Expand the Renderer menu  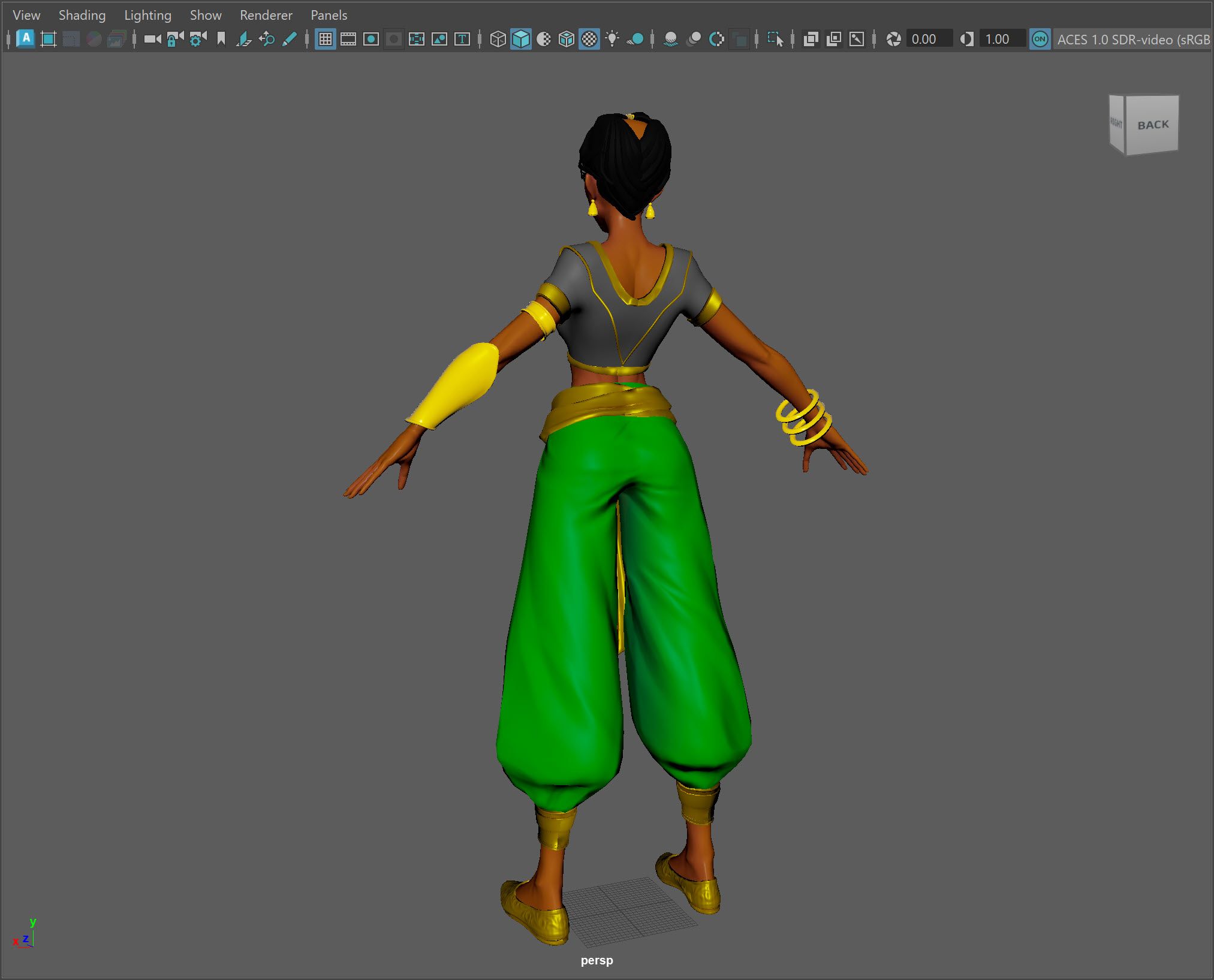point(266,15)
